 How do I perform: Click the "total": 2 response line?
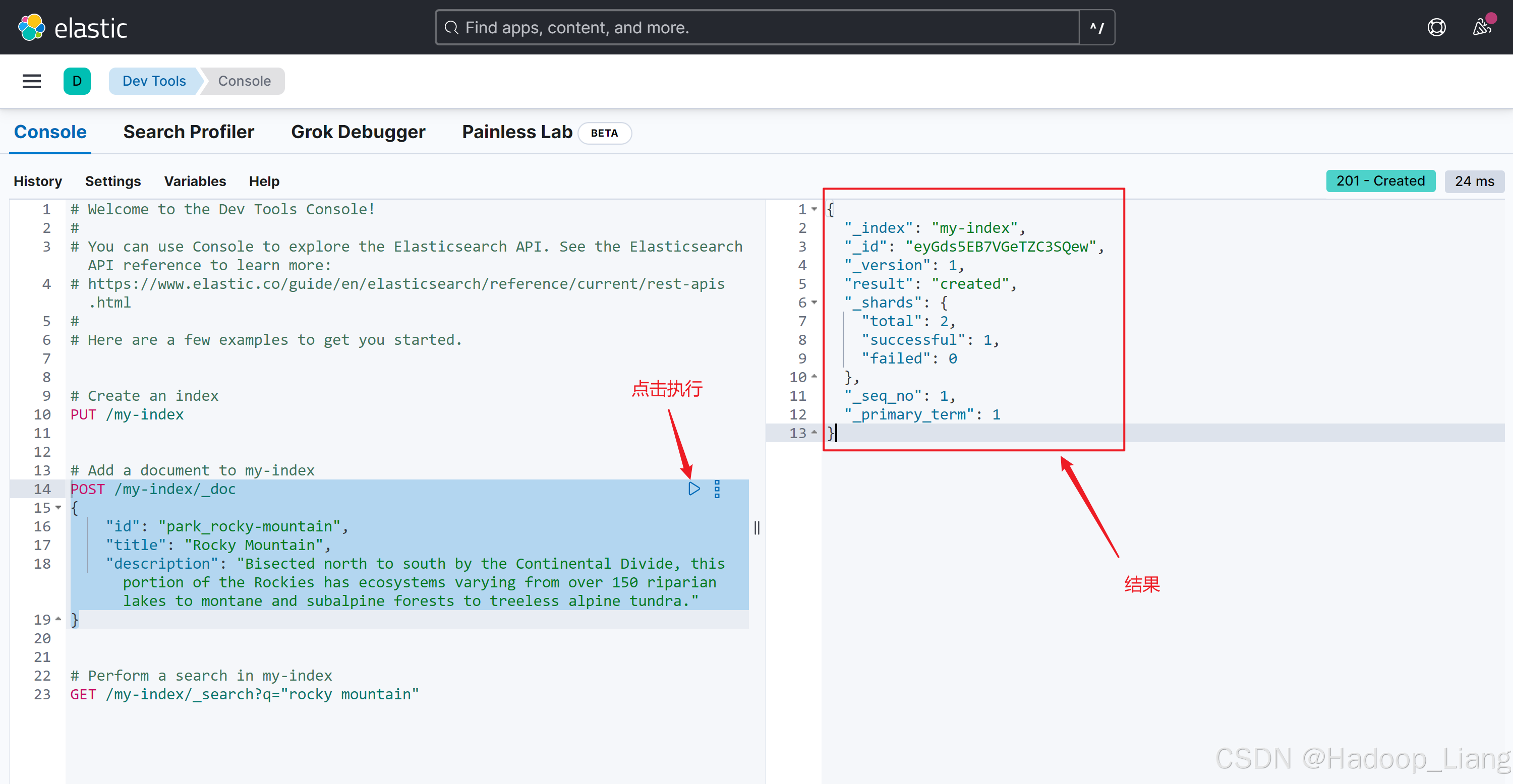(909, 321)
